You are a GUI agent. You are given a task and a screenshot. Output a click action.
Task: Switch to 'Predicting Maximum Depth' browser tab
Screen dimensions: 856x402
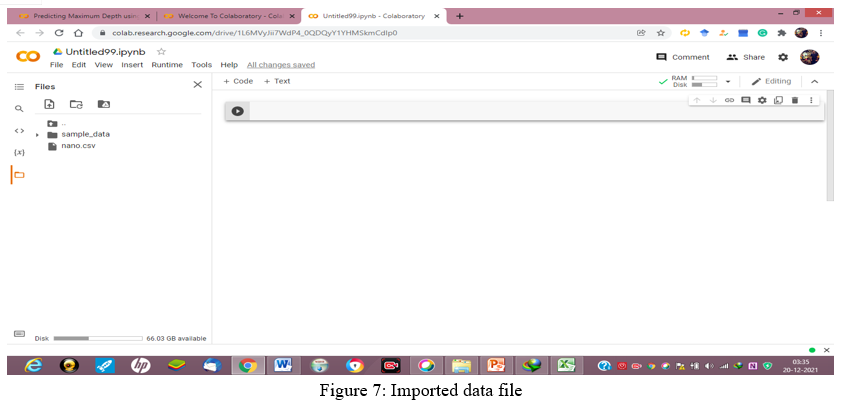(84, 16)
